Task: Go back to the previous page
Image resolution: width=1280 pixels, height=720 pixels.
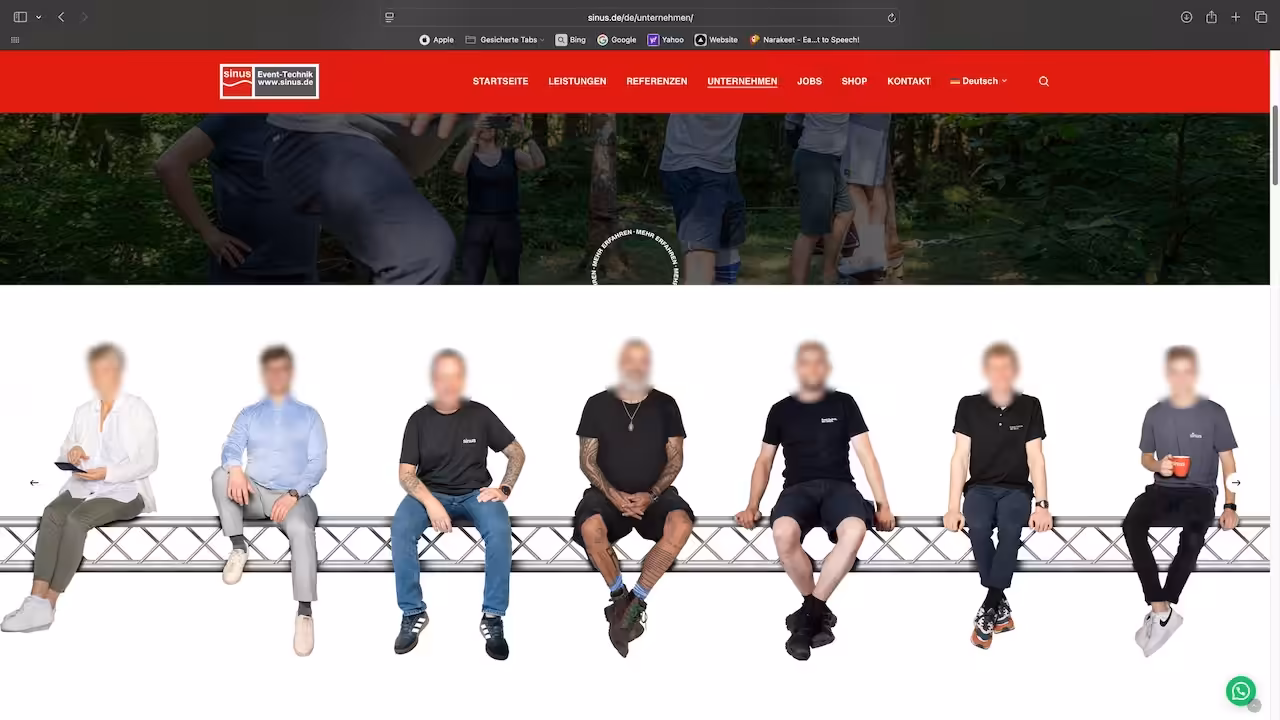Action: point(61,17)
